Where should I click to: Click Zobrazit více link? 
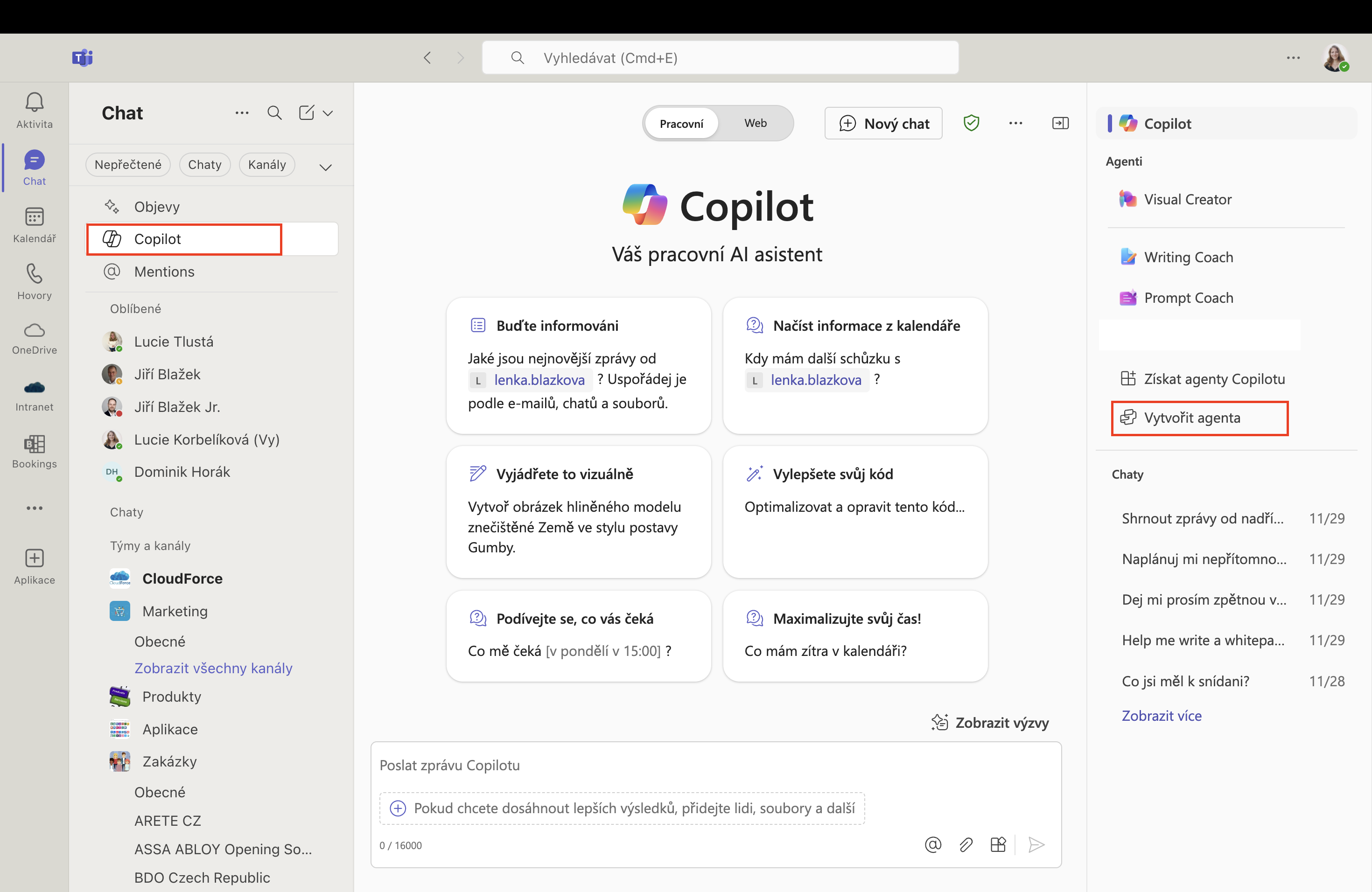(x=1162, y=716)
